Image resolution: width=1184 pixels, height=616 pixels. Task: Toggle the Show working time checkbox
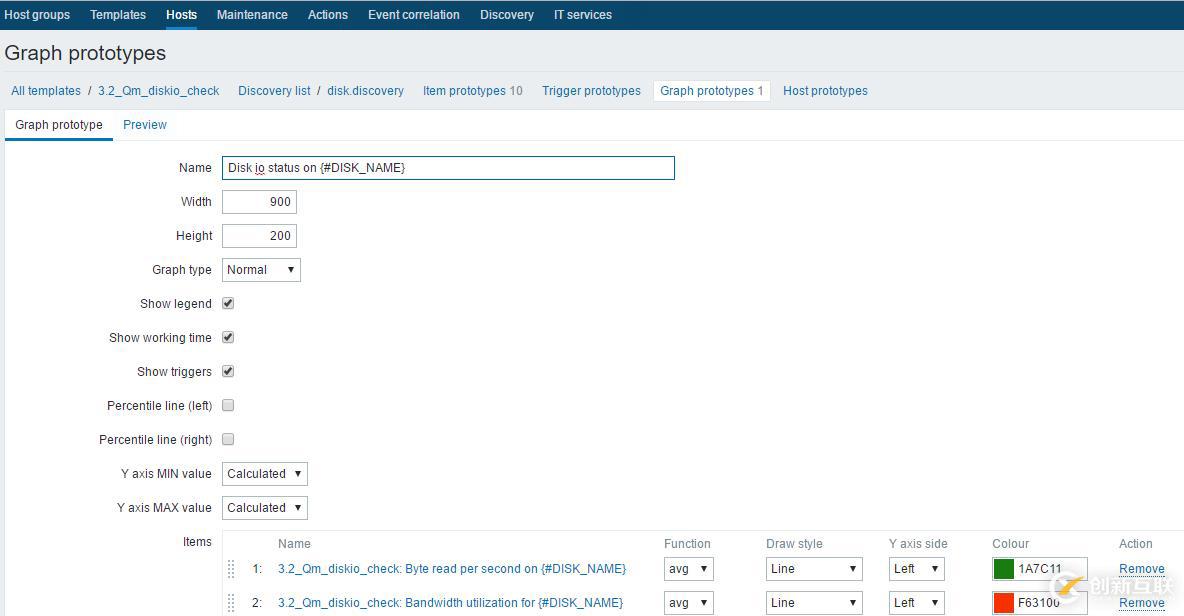point(228,337)
